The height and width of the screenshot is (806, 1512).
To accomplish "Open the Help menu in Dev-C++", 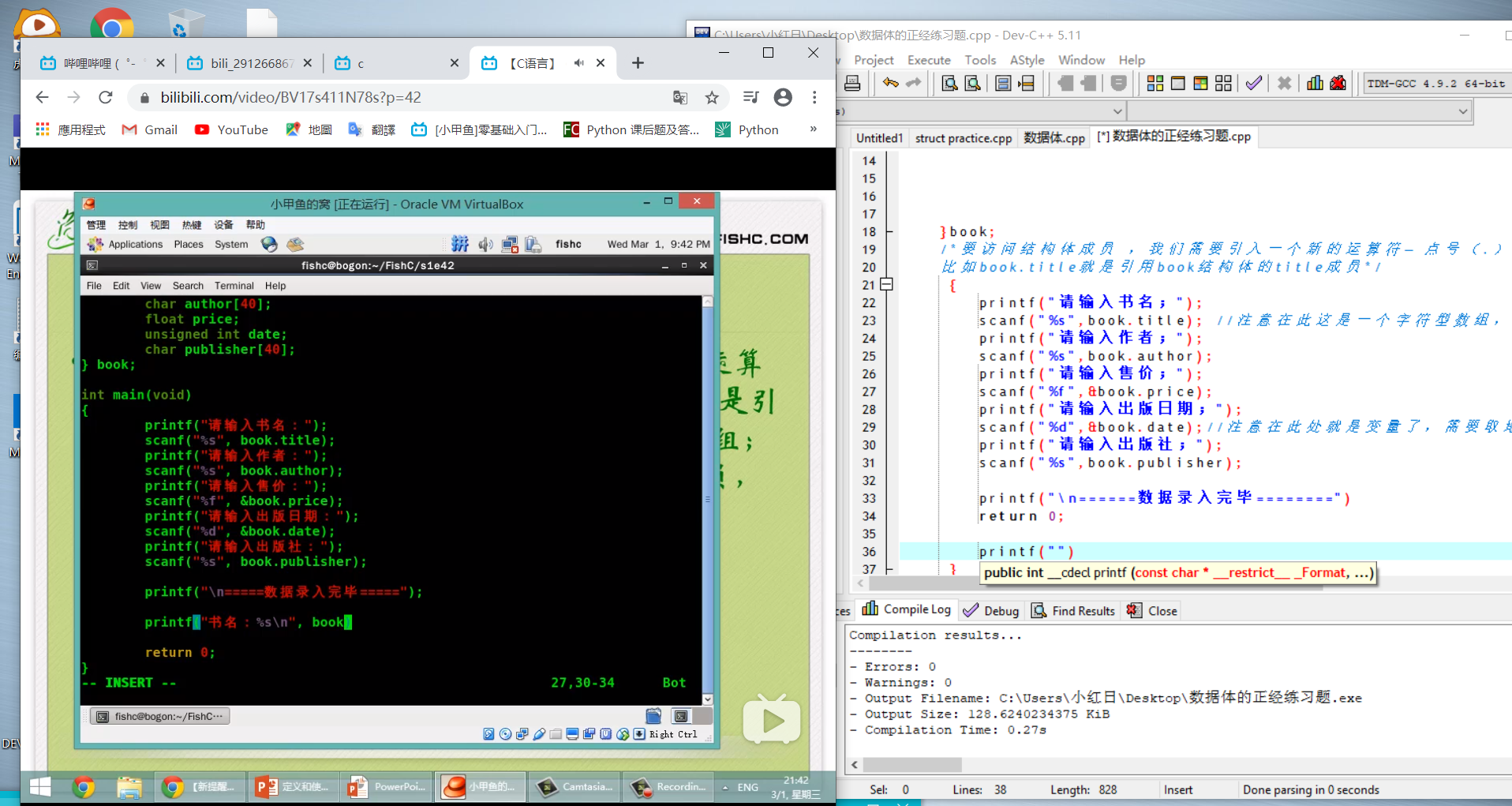I will pos(1131,60).
